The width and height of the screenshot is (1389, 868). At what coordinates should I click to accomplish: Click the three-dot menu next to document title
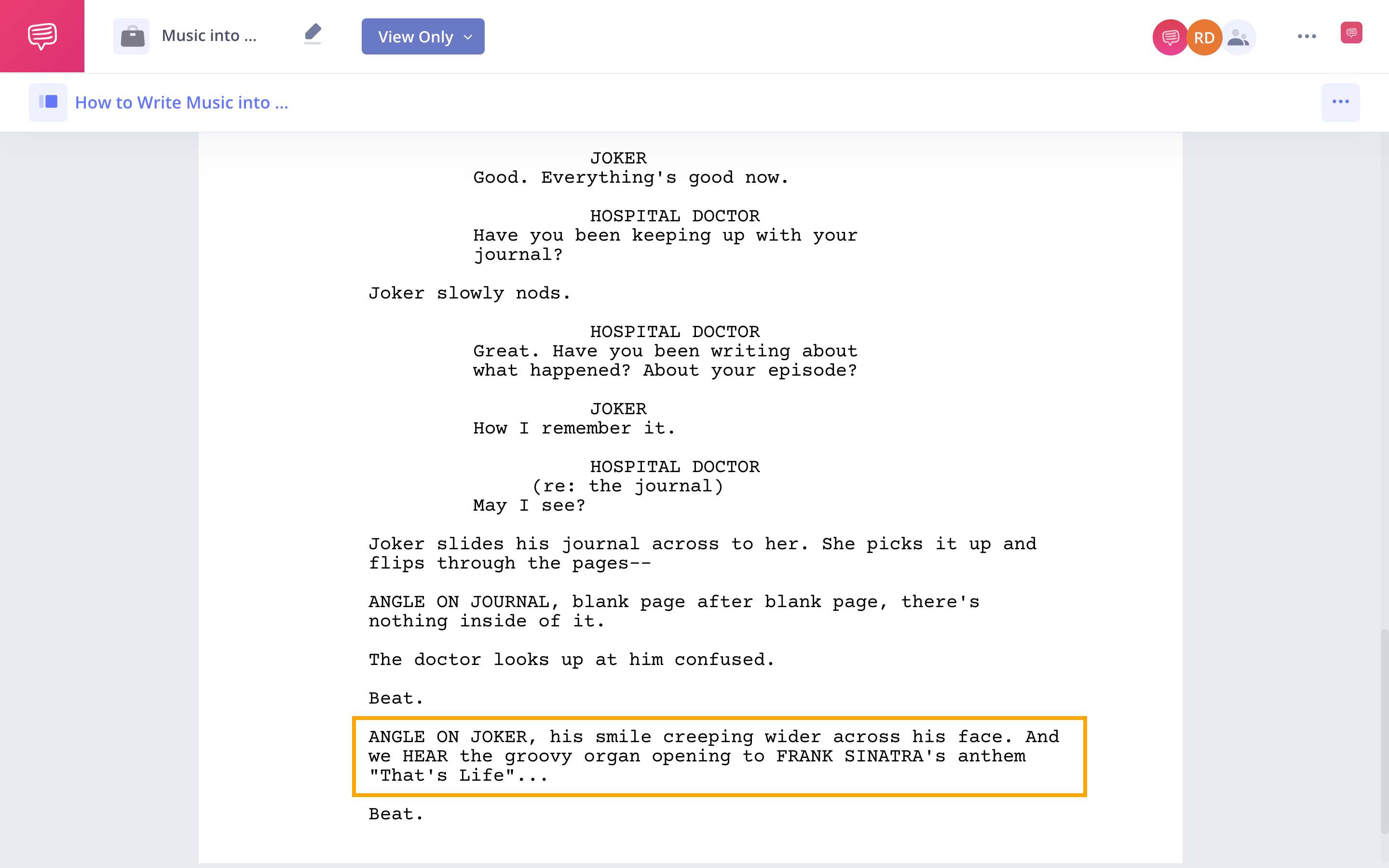(1341, 101)
